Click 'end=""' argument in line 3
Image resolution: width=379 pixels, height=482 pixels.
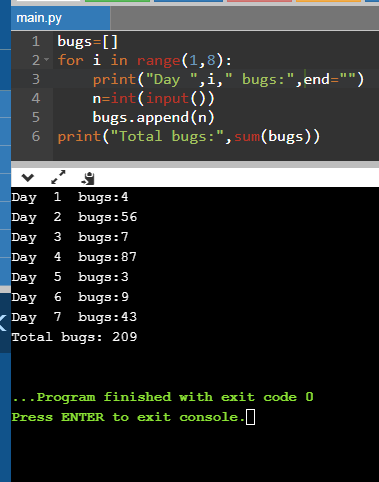(x=330, y=79)
